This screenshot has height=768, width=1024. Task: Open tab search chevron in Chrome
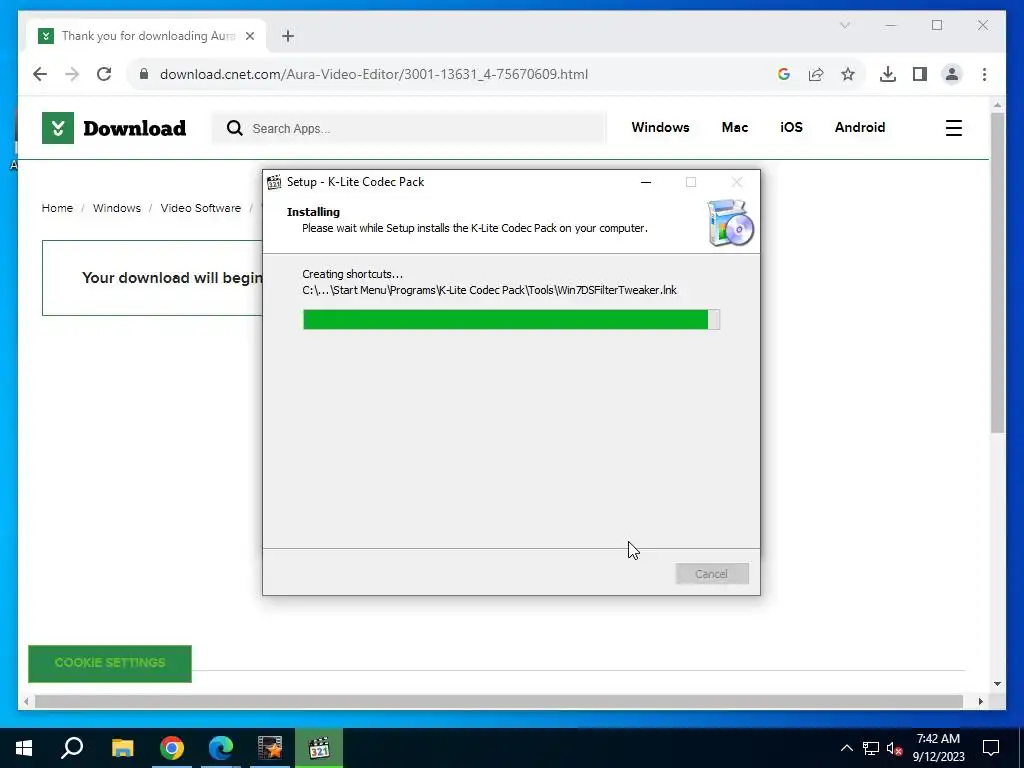[844, 25]
